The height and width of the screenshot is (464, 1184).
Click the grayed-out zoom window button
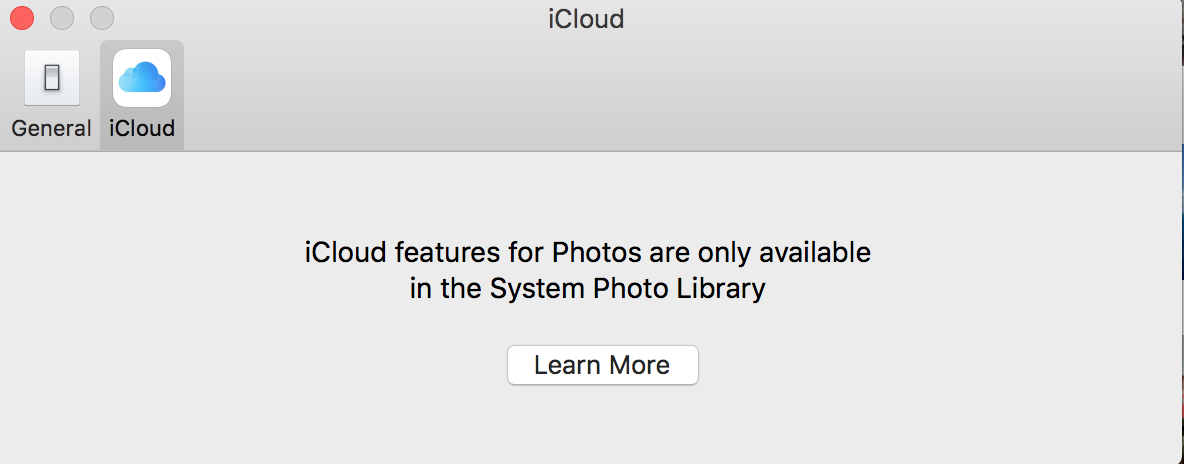coord(101,18)
